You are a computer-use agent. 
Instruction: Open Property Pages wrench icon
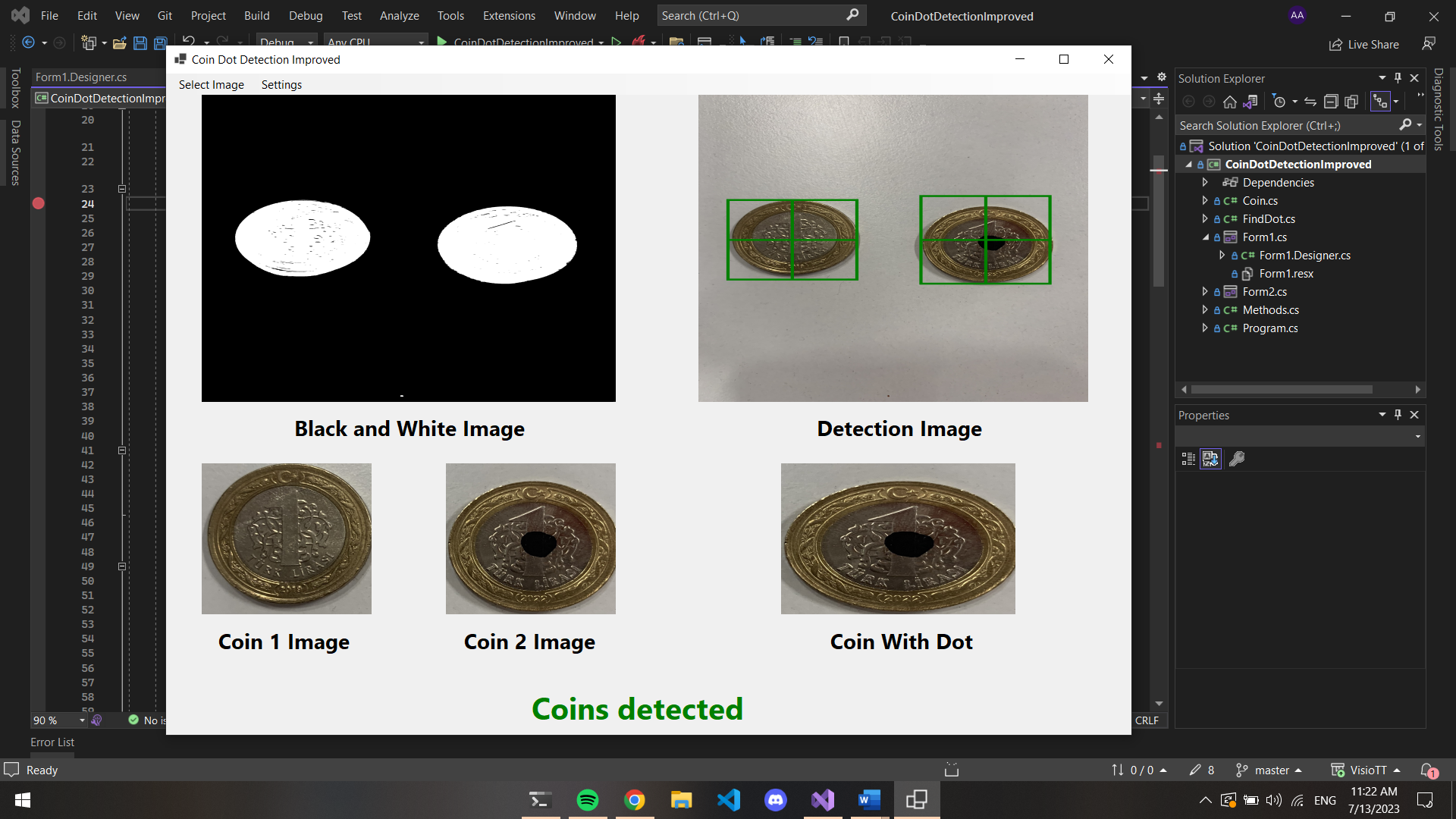point(1237,459)
